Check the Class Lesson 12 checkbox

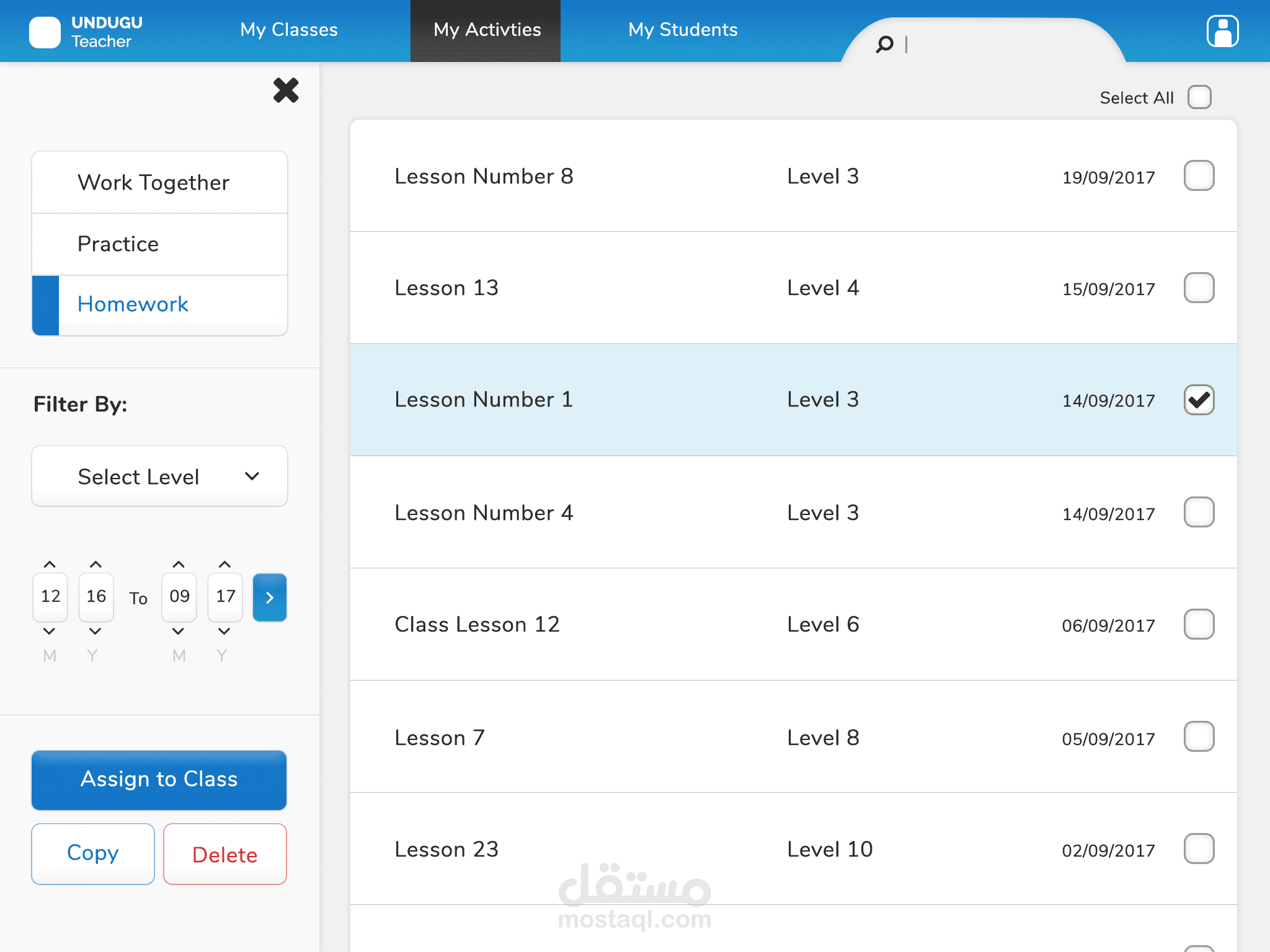click(1199, 624)
